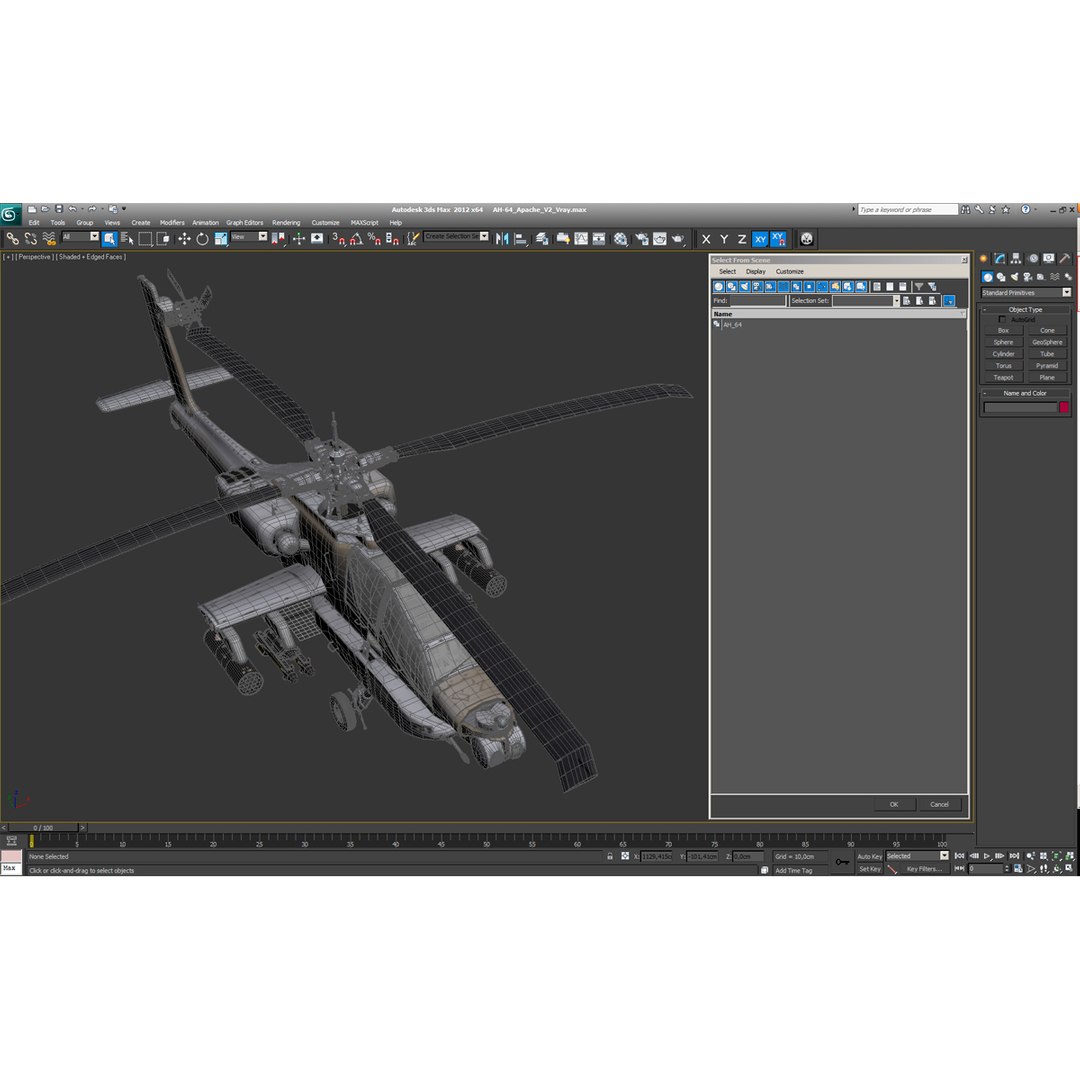Open the selection filter All dropdown

81,237
